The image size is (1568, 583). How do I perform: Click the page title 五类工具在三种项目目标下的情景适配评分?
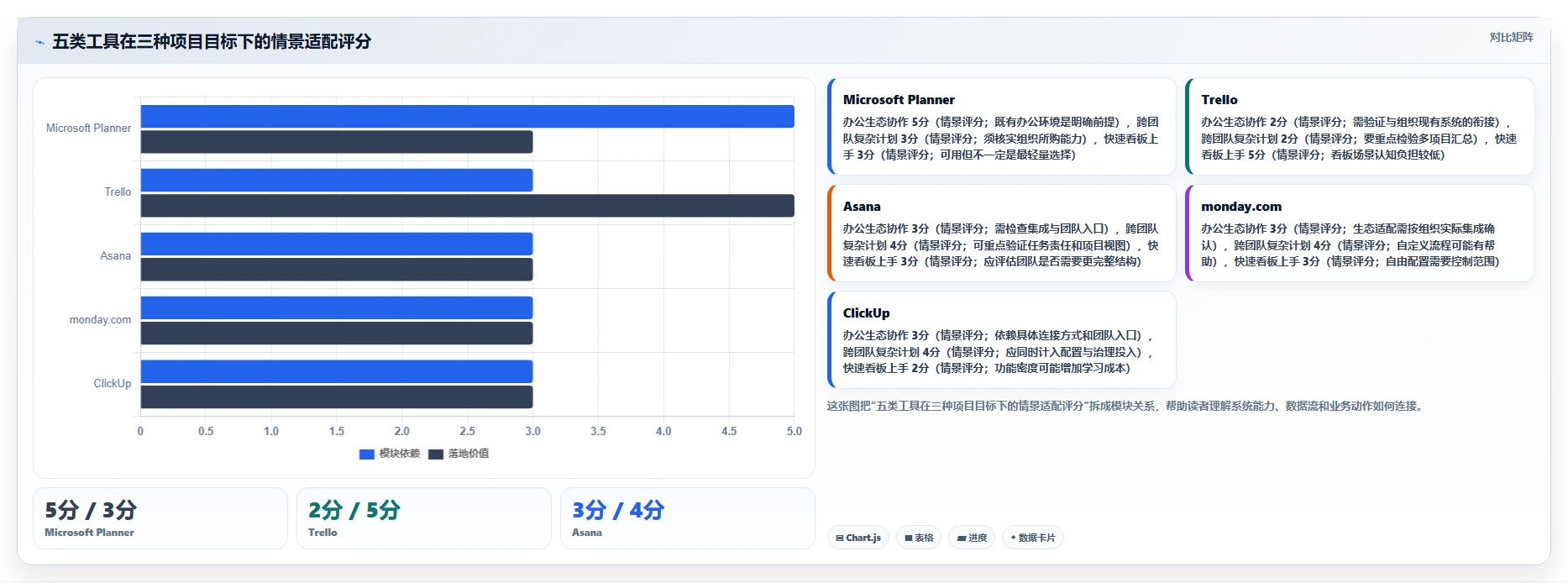[x=212, y=42]
